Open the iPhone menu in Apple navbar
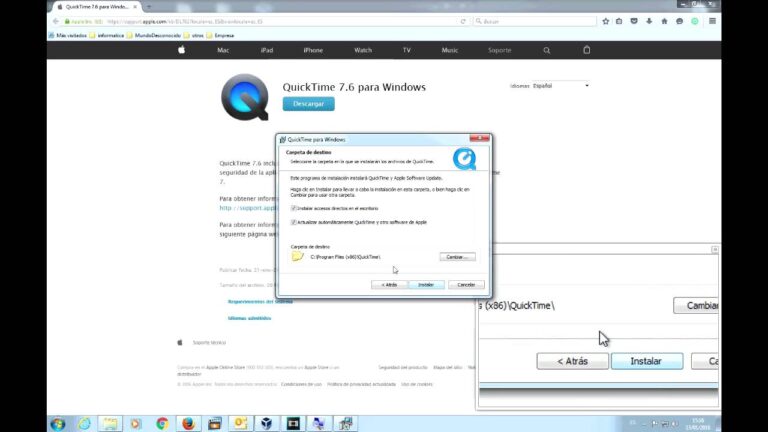 coord(313,50)
